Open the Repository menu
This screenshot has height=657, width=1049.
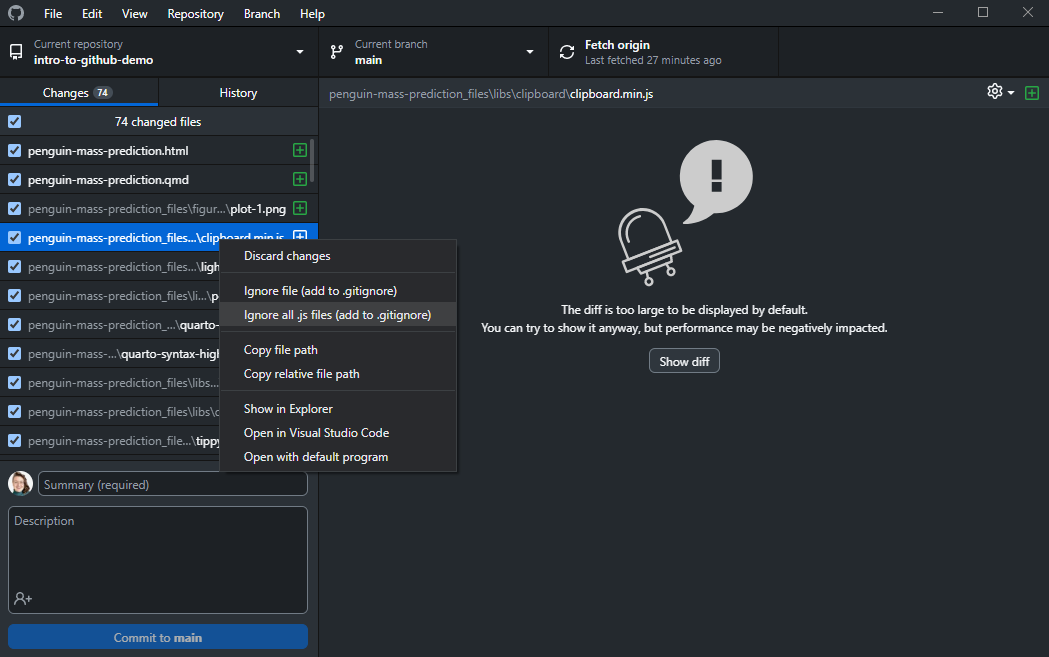click(x=195, y=14)
